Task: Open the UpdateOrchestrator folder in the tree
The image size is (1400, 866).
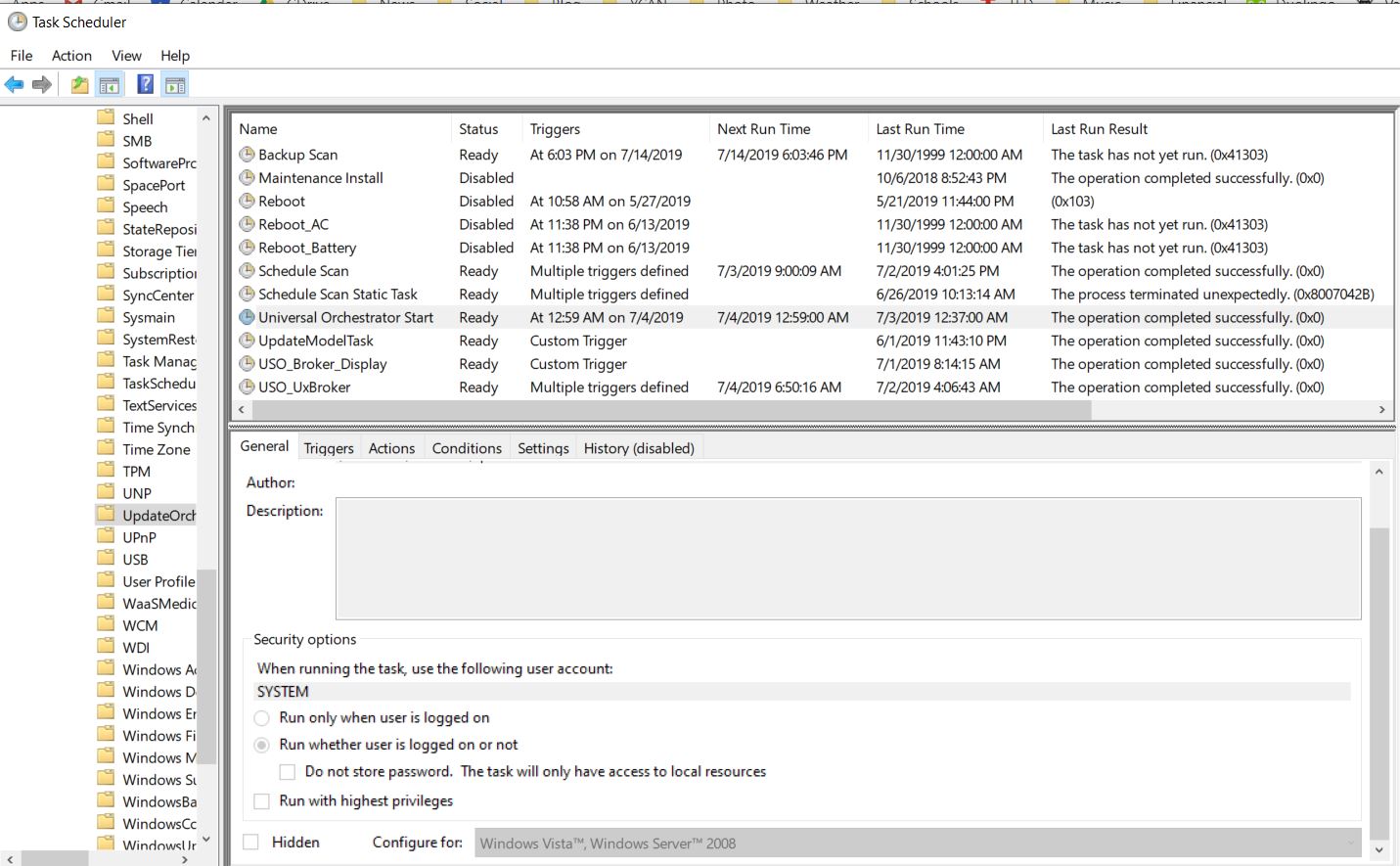Action: coord(158,516)
